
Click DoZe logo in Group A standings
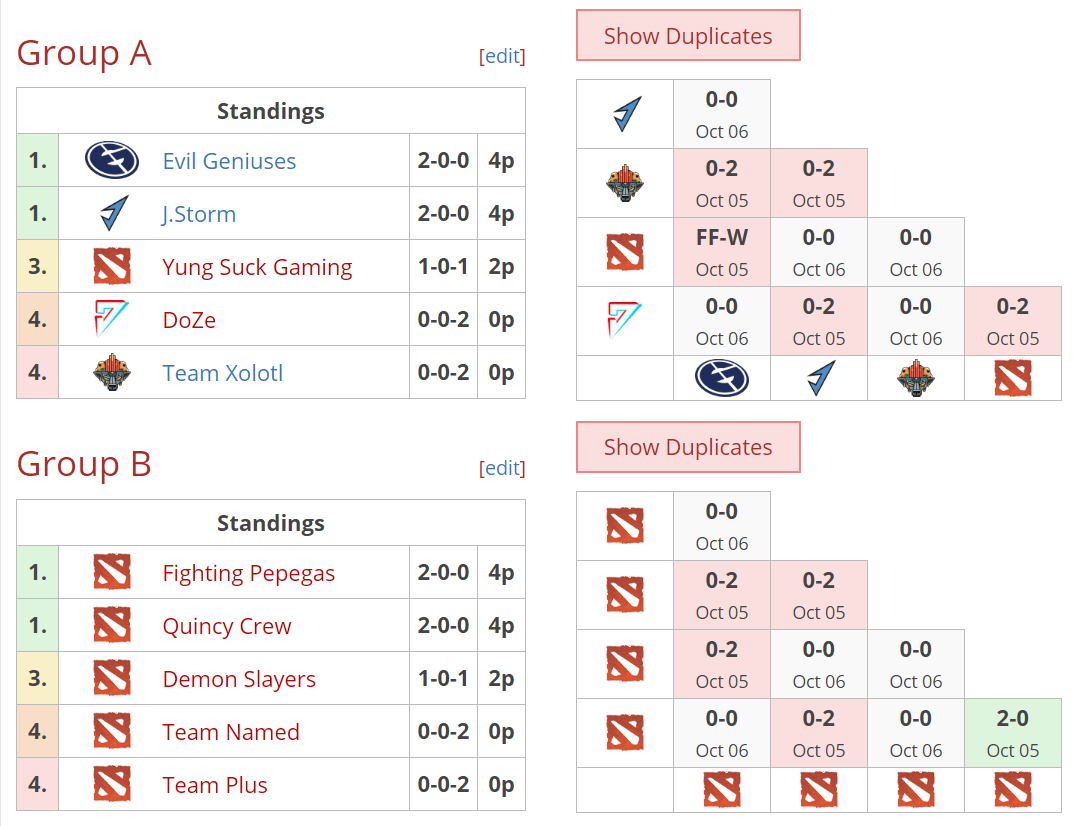point(111,318)
